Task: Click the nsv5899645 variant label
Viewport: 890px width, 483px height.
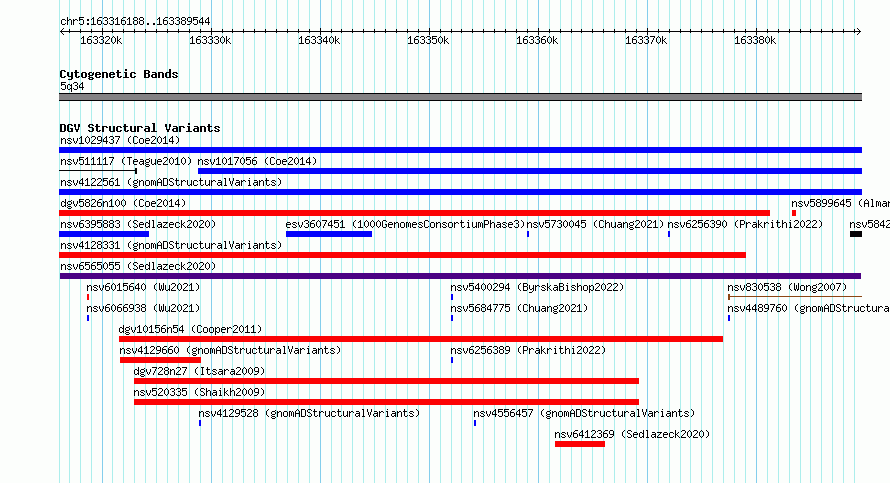Action: tap(841, 203)
